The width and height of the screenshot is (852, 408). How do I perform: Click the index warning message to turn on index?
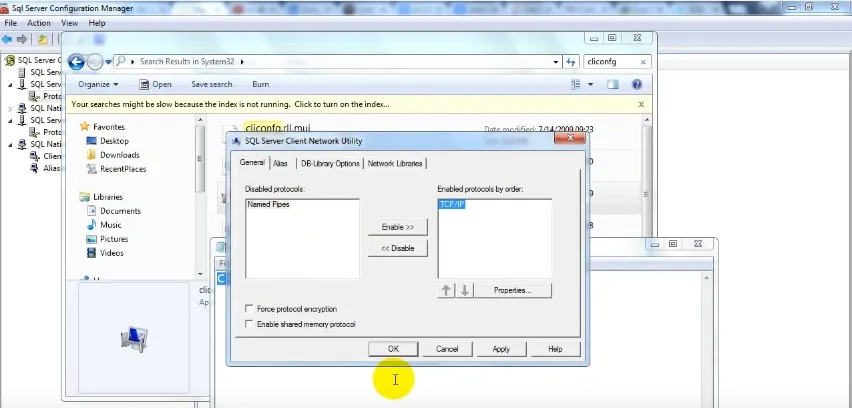click(x=230, y=104)
